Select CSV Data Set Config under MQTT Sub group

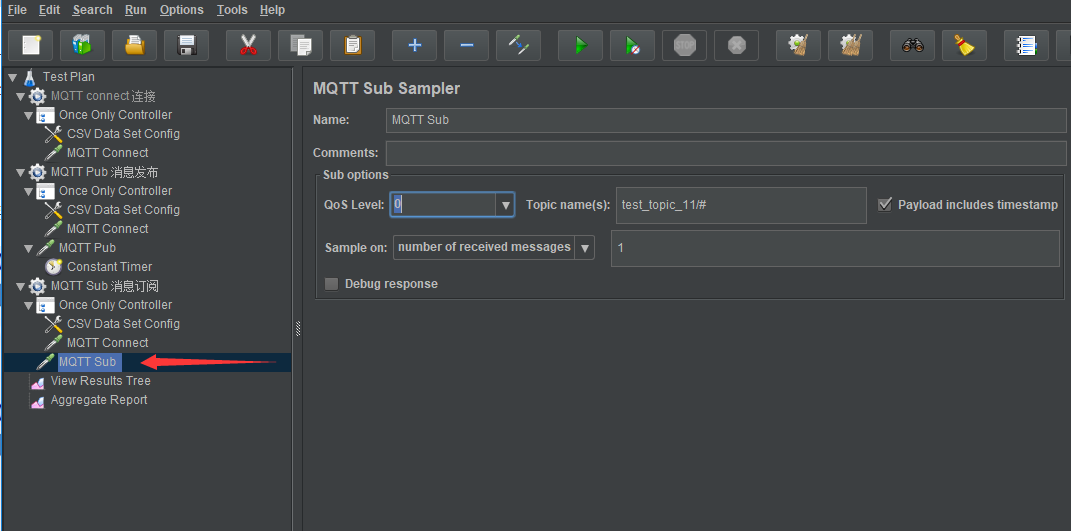[123, 324]
